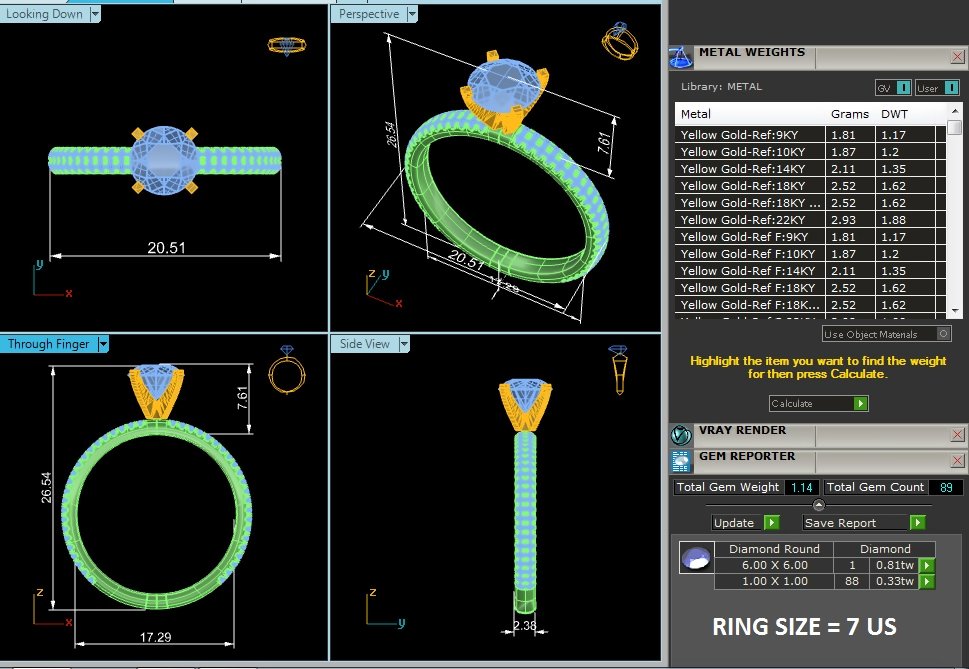Click Total Gem Weight value 1.14

(802, 487)
